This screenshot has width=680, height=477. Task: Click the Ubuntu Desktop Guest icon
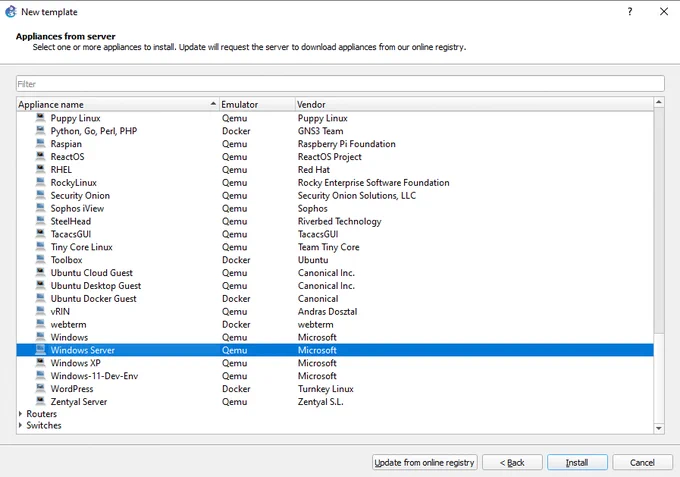tap(40, 285)
